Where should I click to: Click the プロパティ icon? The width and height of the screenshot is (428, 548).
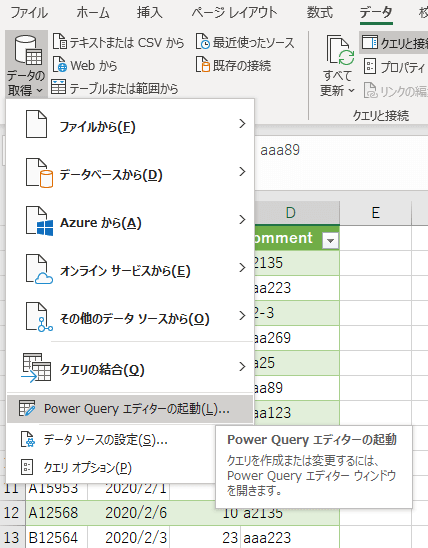point(370,66)
